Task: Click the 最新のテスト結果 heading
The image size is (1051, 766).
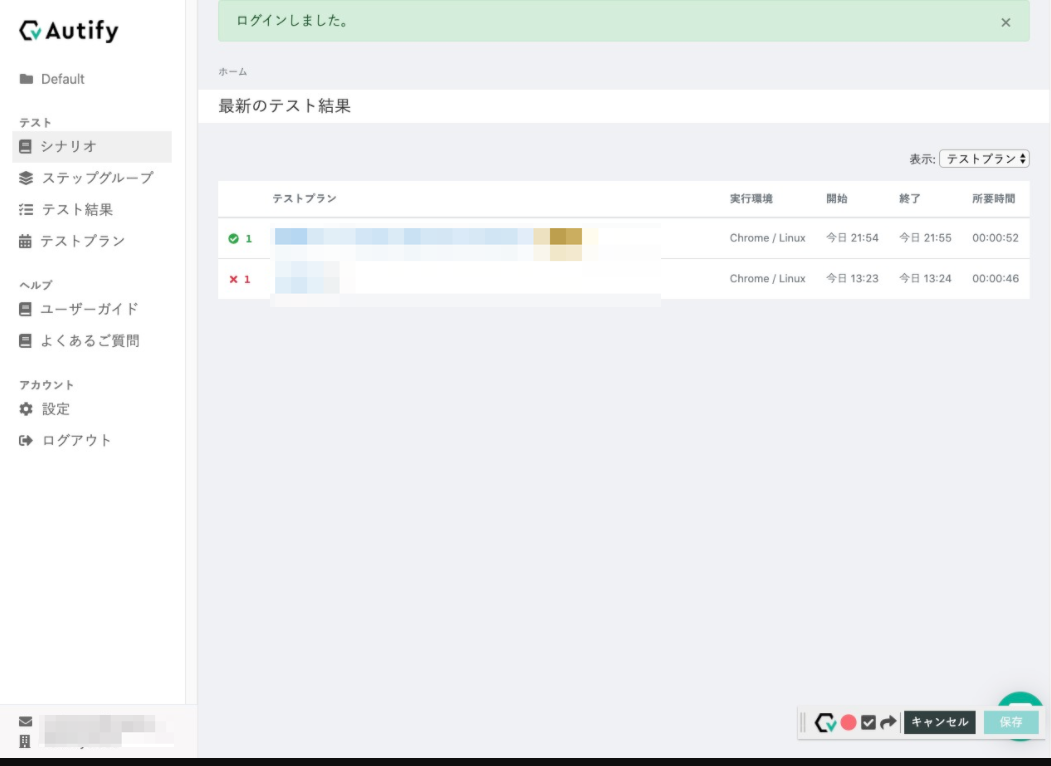Action: click(x=284, y=106)
